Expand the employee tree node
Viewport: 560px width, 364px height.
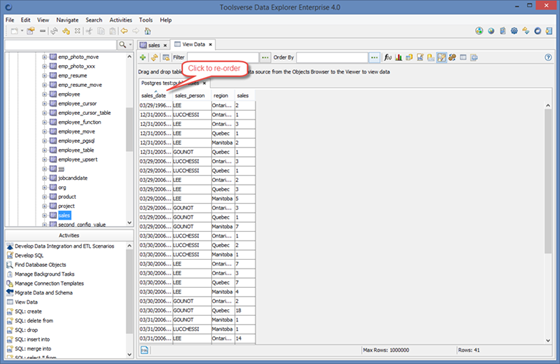[x=45, y=94]
